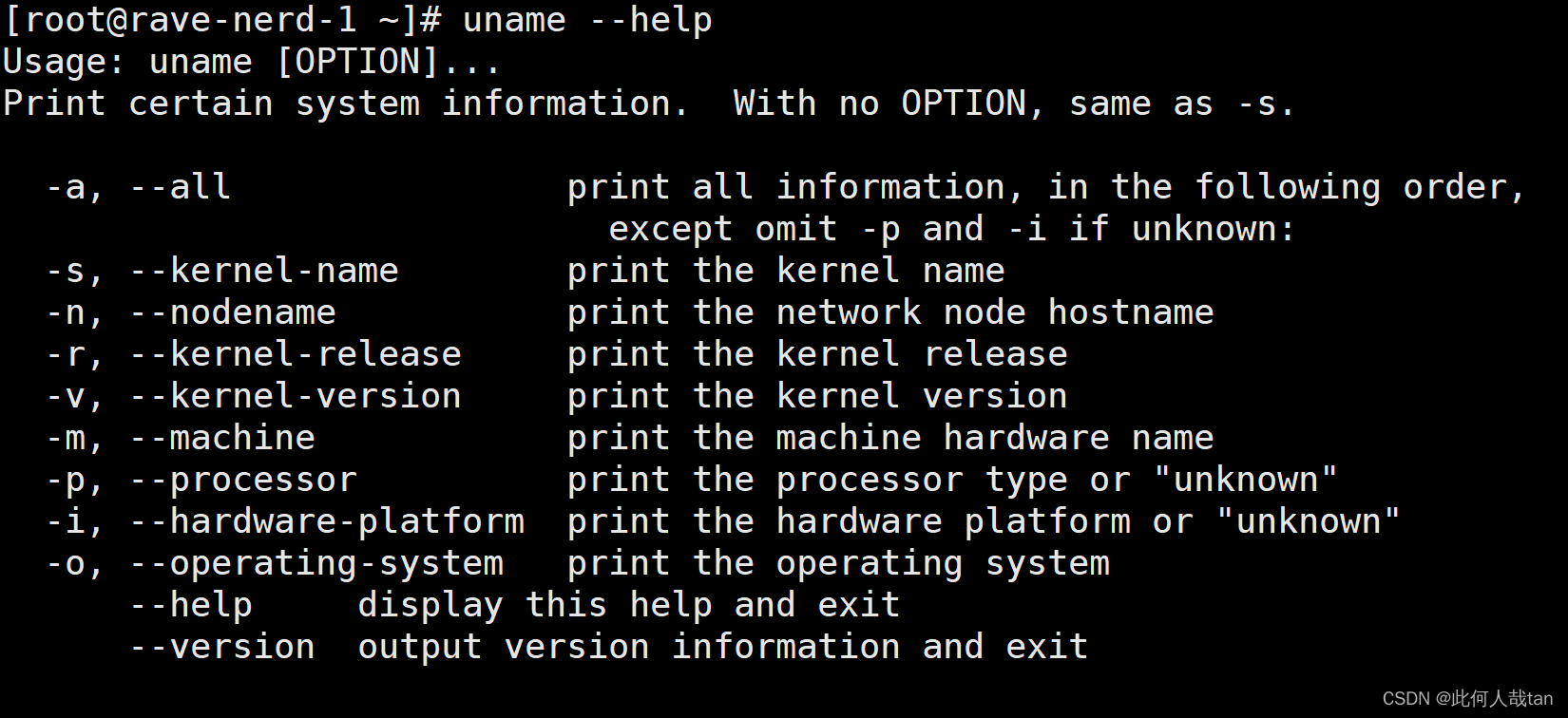Click the CSDN watermark in corner

pos(1467,698)
